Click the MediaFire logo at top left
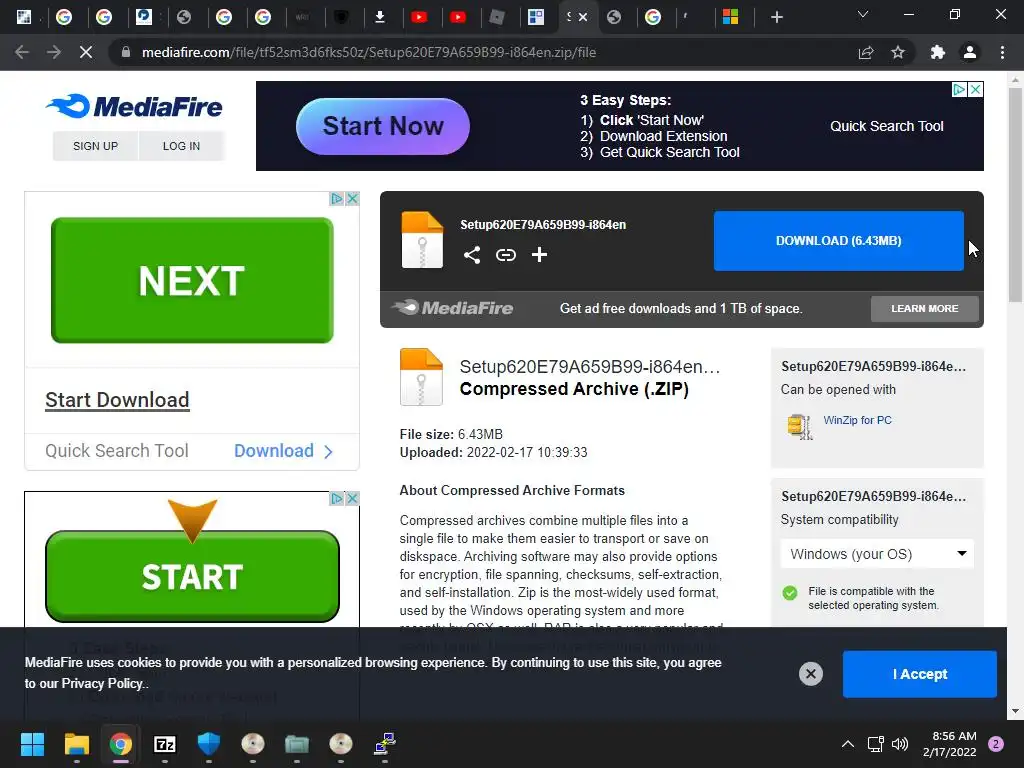The width and height of the screenshot is (1024, 768). (134, 106)
